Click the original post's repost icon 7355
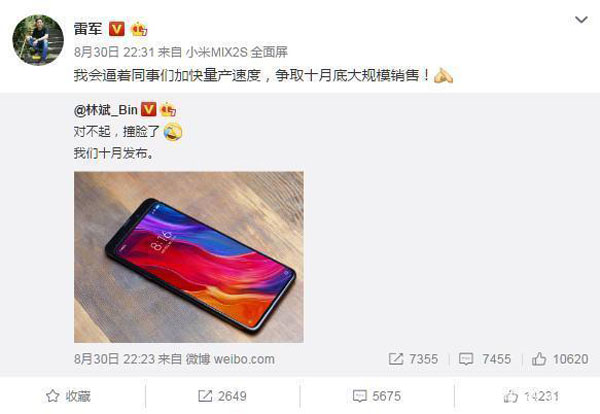 click(x=413, y=359)
